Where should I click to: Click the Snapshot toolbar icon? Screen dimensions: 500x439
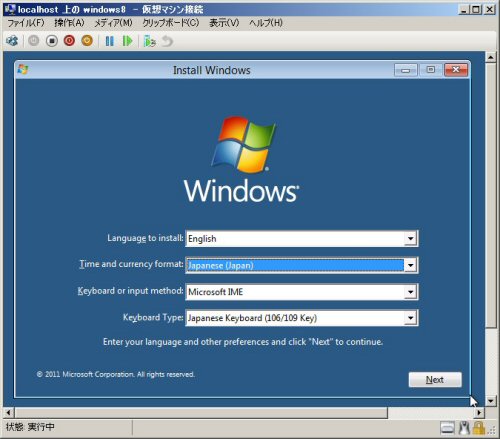pos(149,41)
